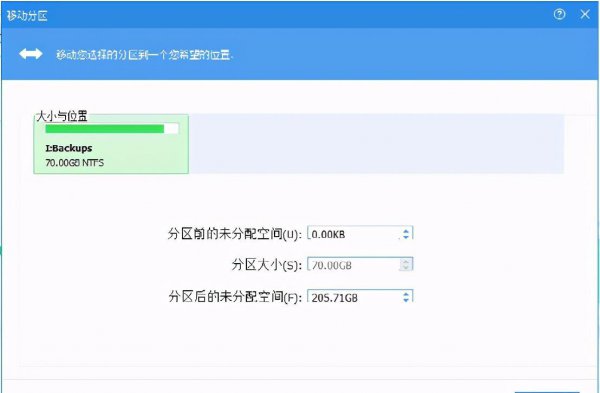Click the 大小与位置 group label
This screenshot has height=393, width=600.
click(x=62, y=116)
